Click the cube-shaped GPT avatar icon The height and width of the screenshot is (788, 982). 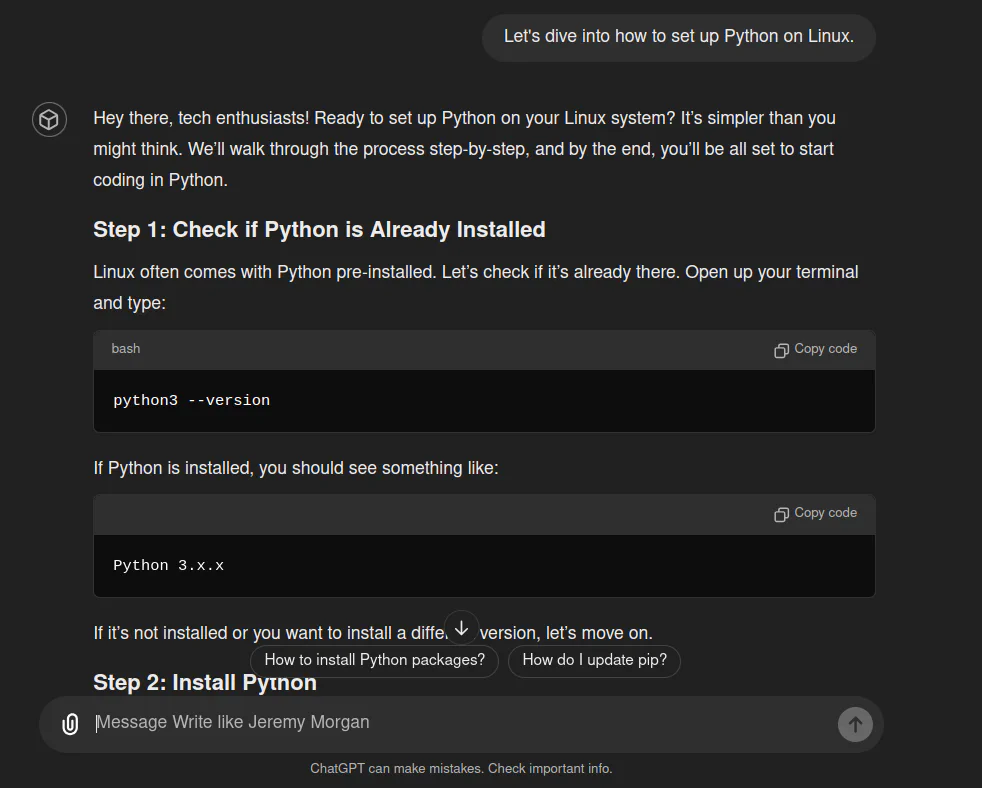pyautogui.click(x=49, y=119)
